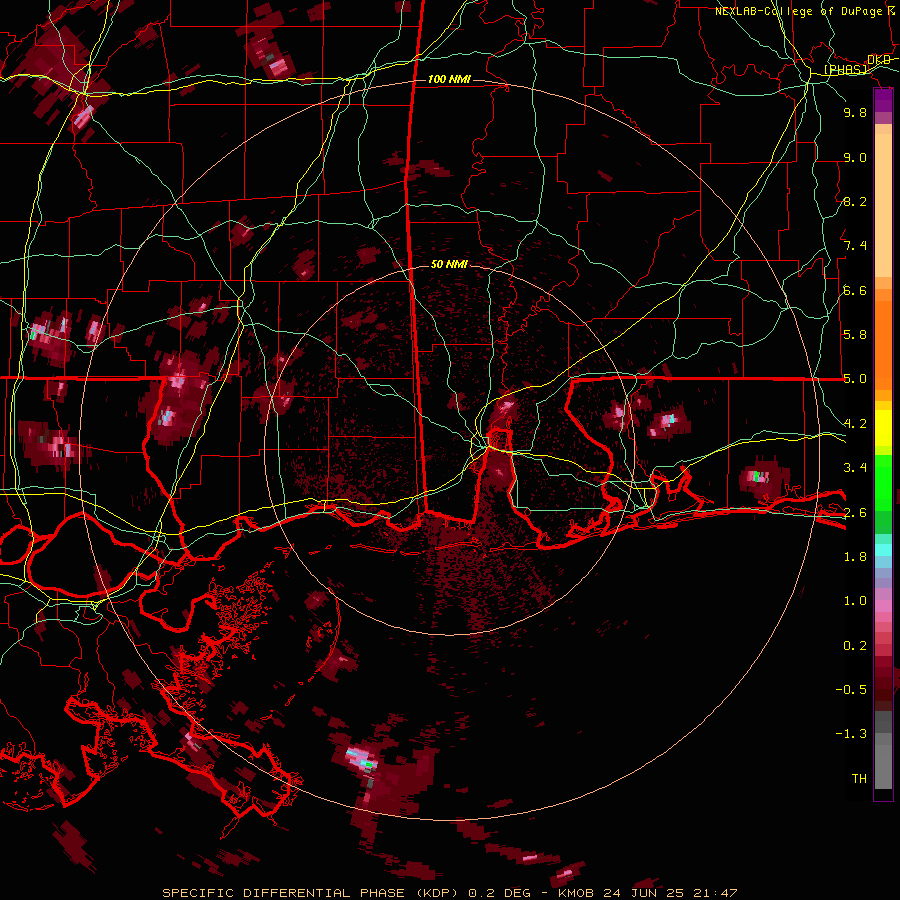Click the 7.4 scale value
900x900 pixels.
point(855,246)
